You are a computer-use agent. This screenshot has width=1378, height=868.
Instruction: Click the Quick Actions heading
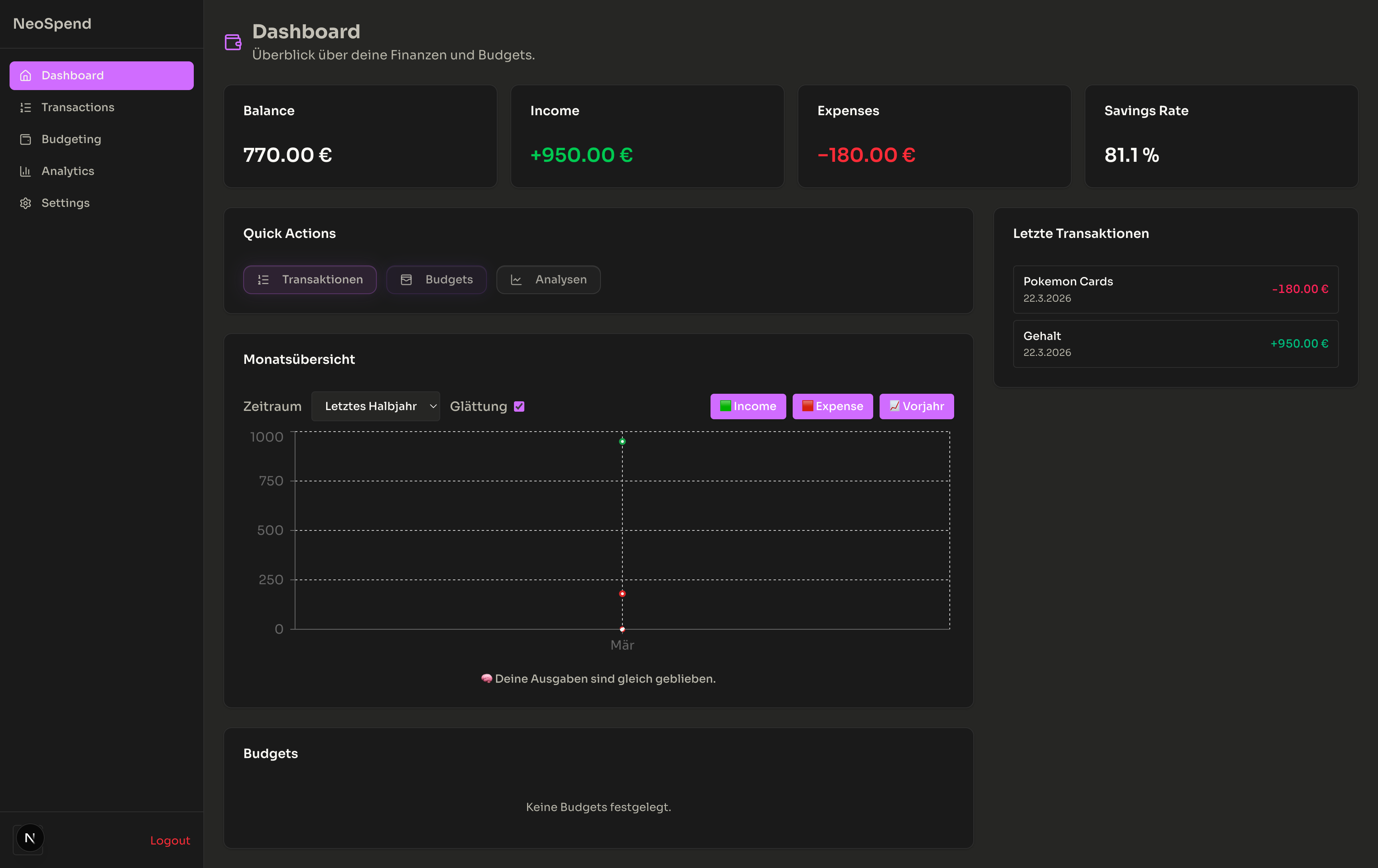tap(289, 233)
